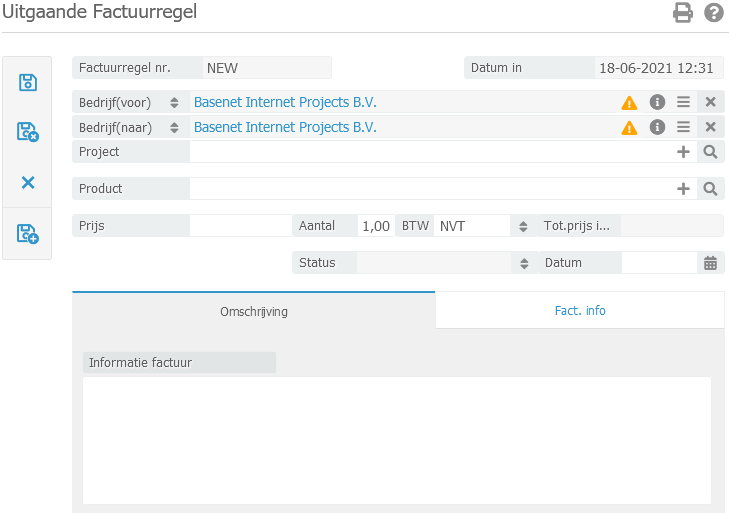Open the menu icon on Bedrijf(voor) row
The width and height of the screenshot is (729, 513).
[x=684, y=102]
